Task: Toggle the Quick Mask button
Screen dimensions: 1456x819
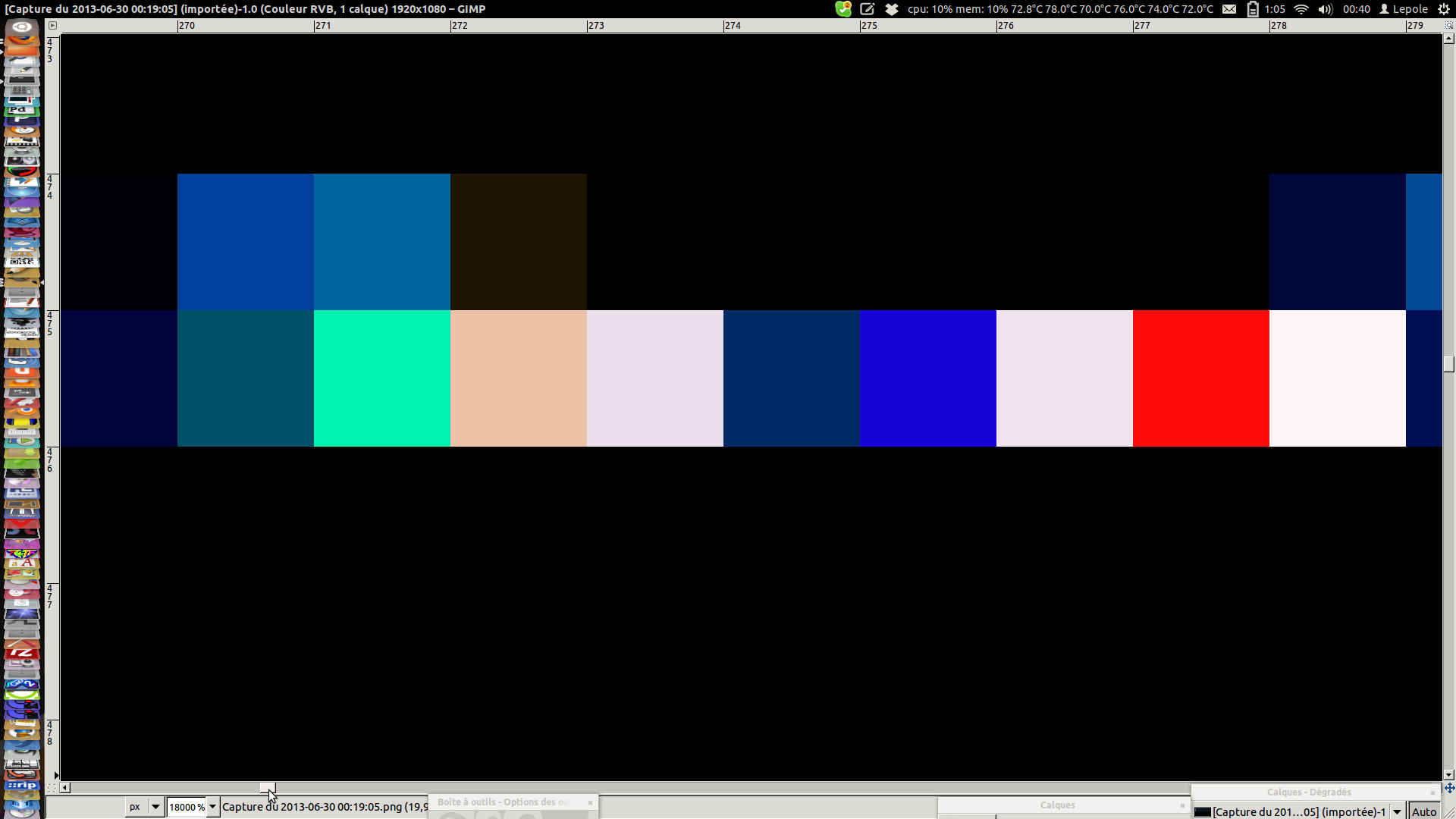Action: click(x=52, y=788)
